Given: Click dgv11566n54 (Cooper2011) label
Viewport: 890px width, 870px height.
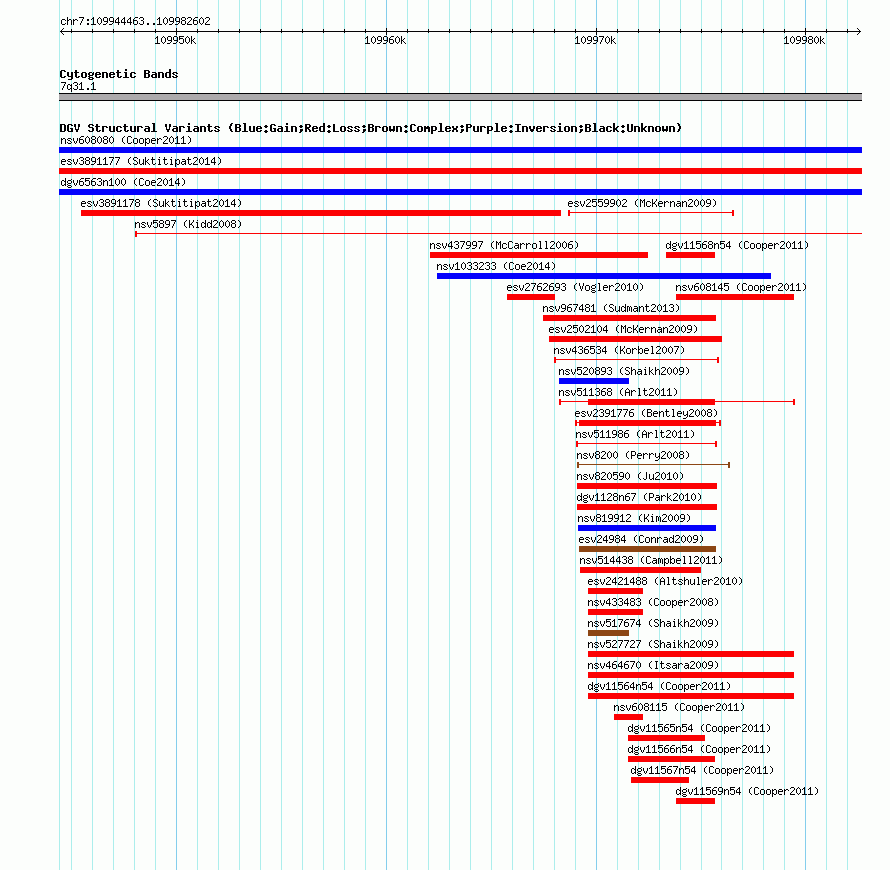Looking at the screenshot, I should click(699, 749).
